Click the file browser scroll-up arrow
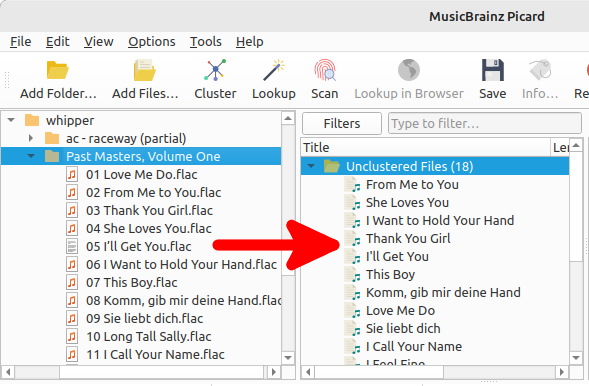The image size is (589, 386). pyautogui.click(x=288, y=119)
